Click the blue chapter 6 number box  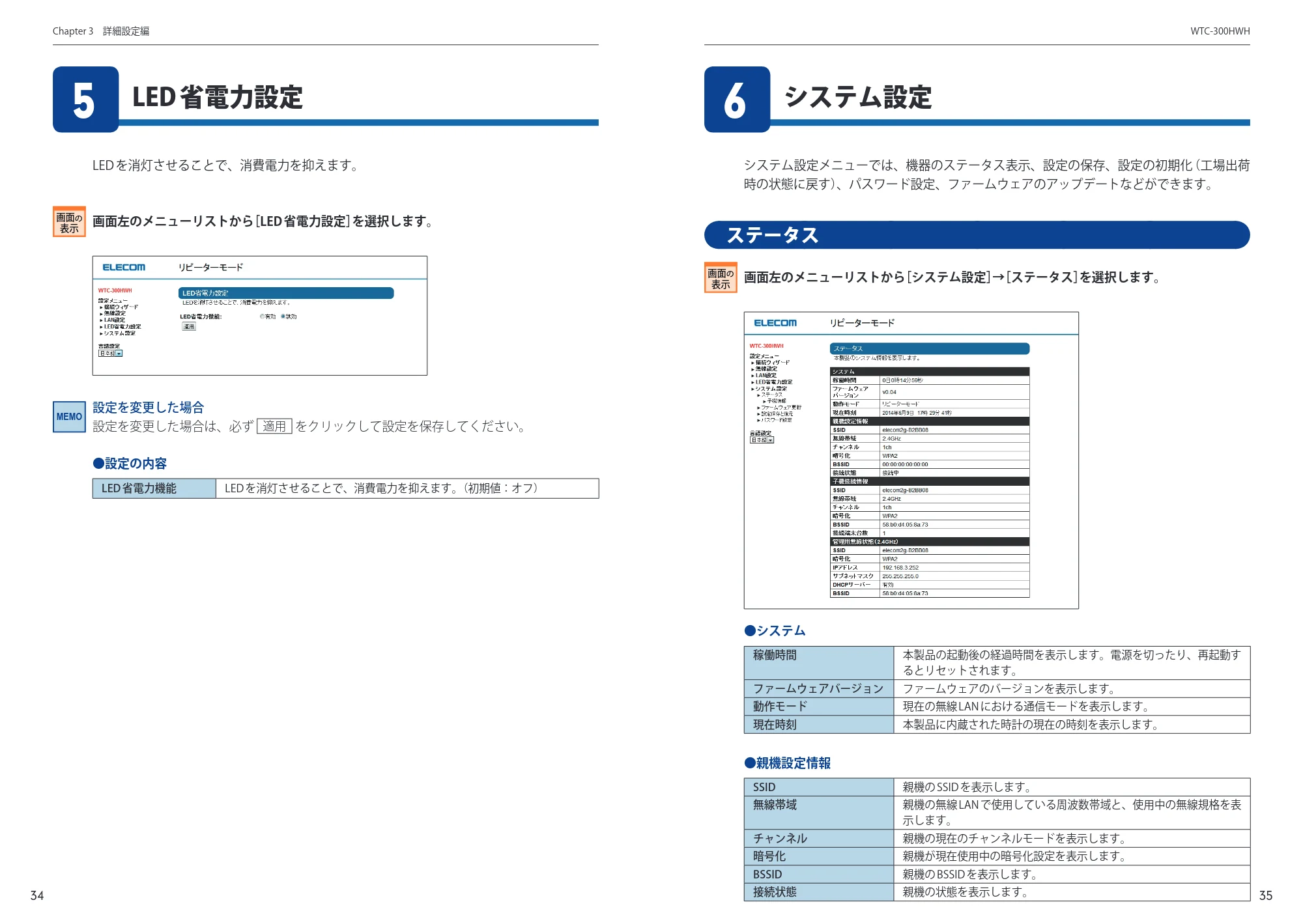pos(737,100)
